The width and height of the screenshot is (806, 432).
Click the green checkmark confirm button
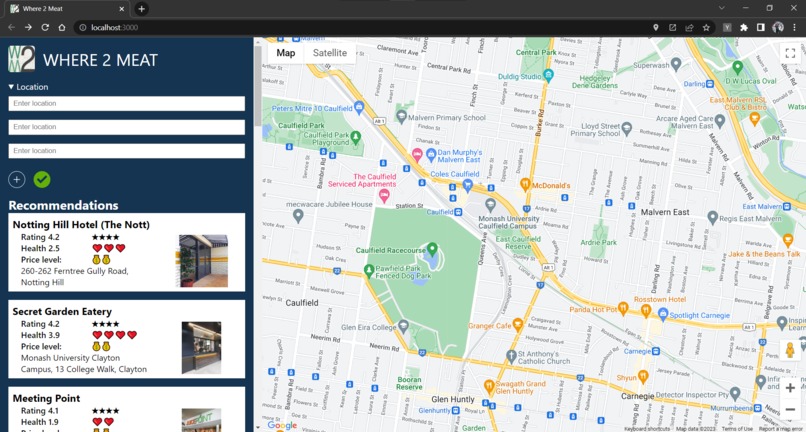pyautogui.click(x=42, y=179)
